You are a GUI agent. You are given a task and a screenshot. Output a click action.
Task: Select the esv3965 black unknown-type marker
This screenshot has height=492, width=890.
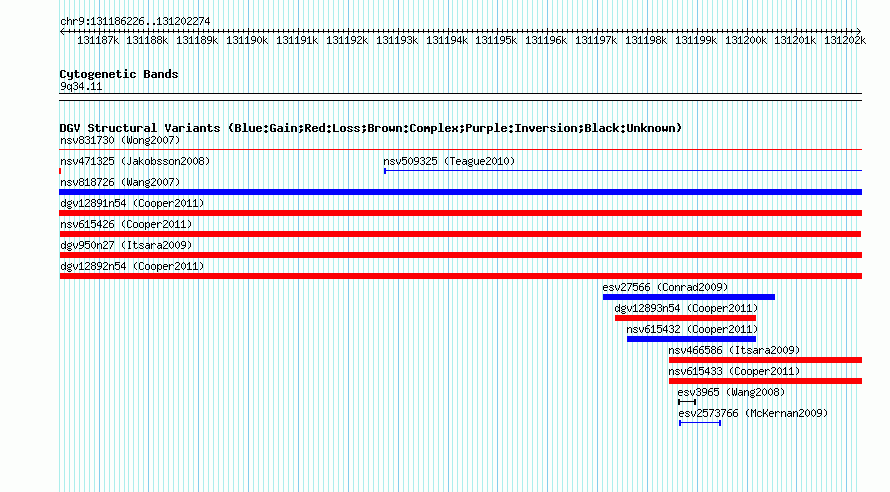pos(687,402)
